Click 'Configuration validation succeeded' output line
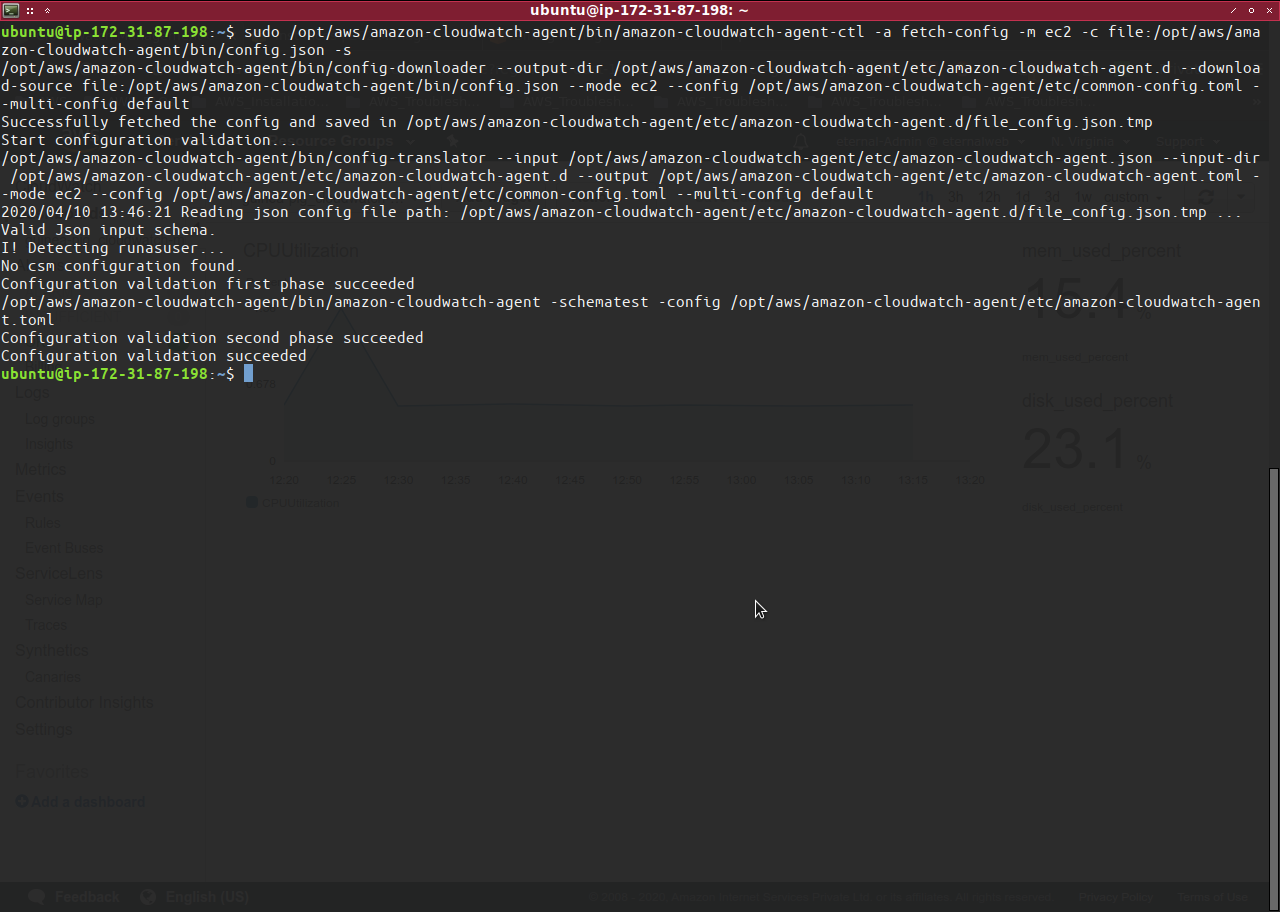 click(x=154, y=355)
